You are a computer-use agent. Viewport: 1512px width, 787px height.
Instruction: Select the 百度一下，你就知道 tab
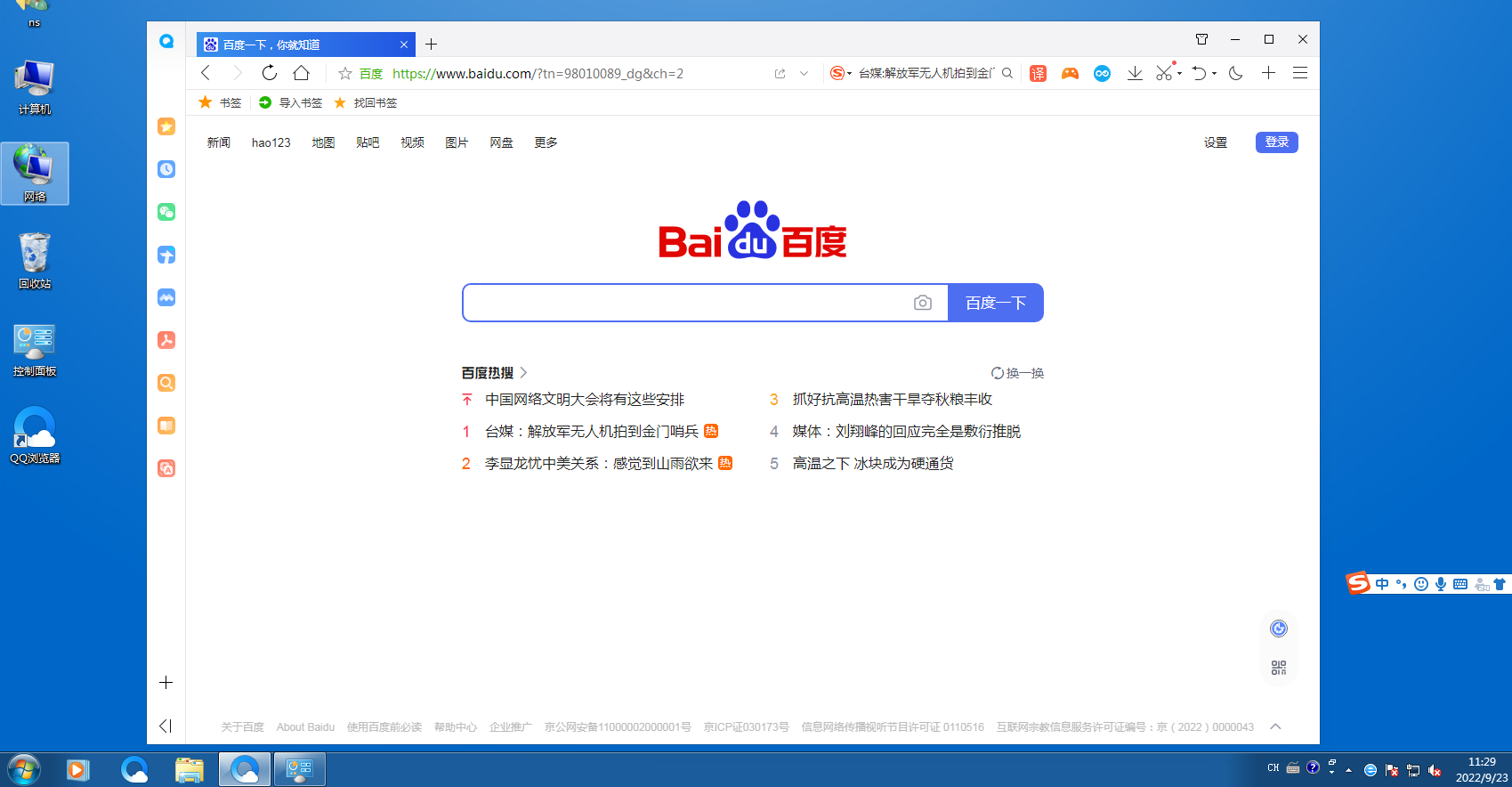point(305,45)
